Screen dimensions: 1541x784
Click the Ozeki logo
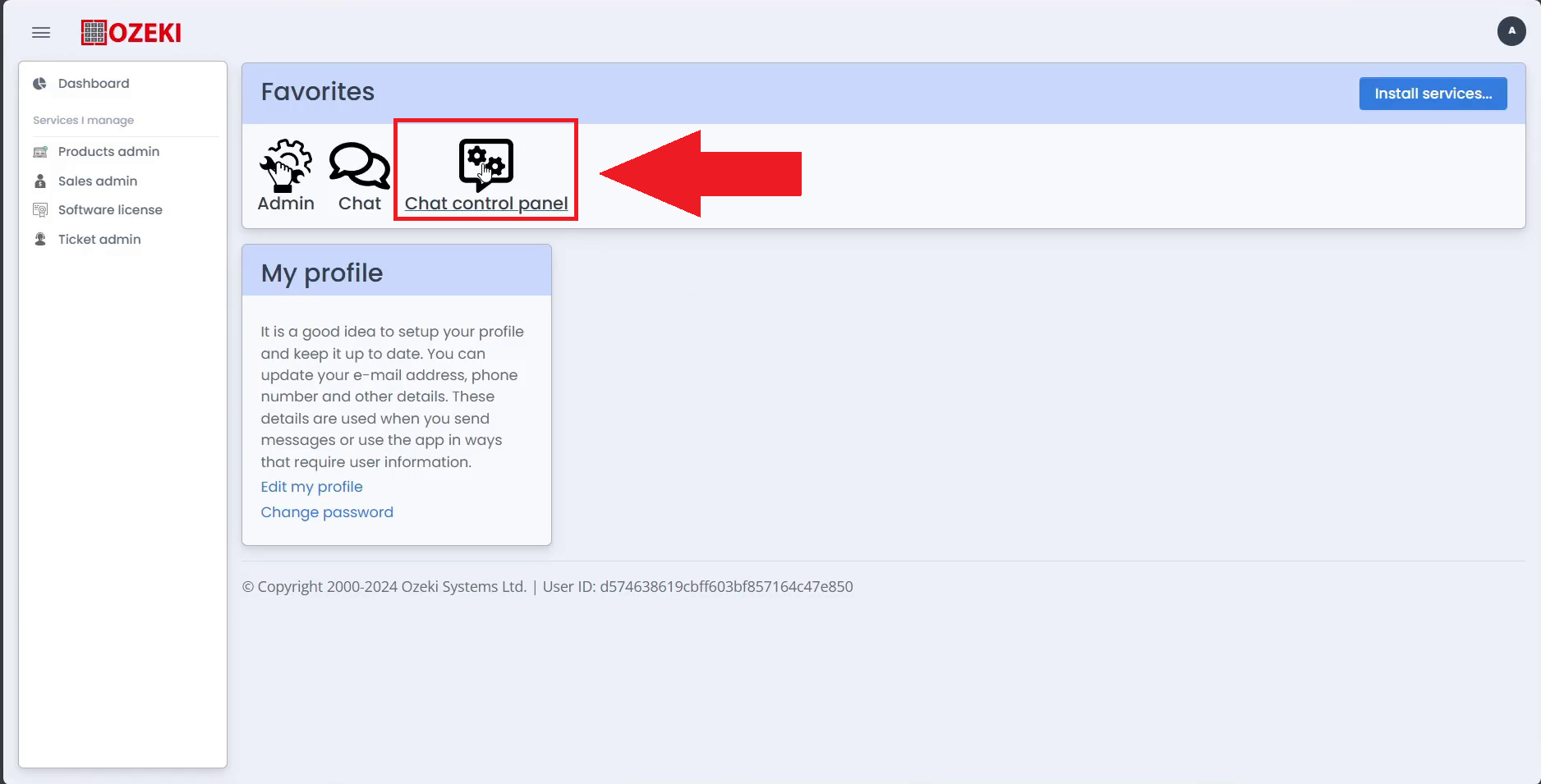tap(131, 33)
